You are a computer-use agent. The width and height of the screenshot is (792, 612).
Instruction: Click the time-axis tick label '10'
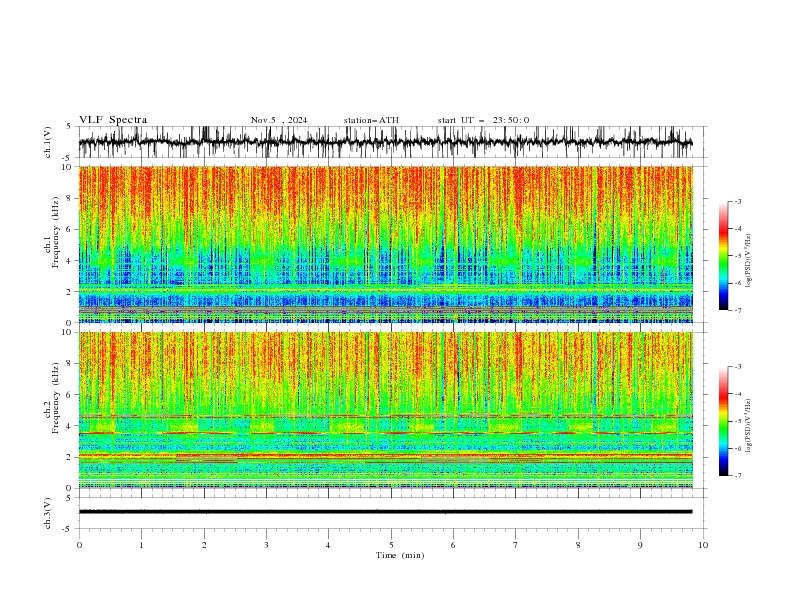click(703, 545)
